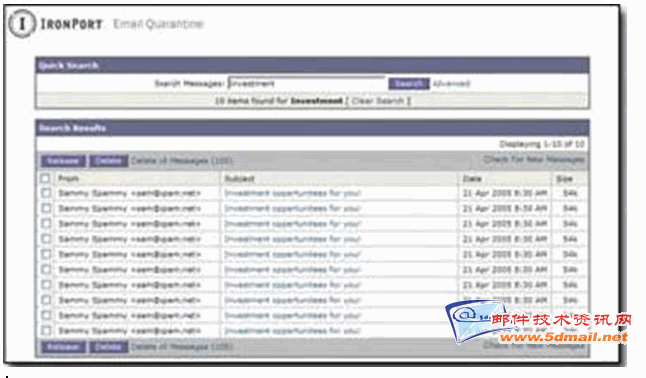
Task: Open the Advanced search link
Action: 451,84
